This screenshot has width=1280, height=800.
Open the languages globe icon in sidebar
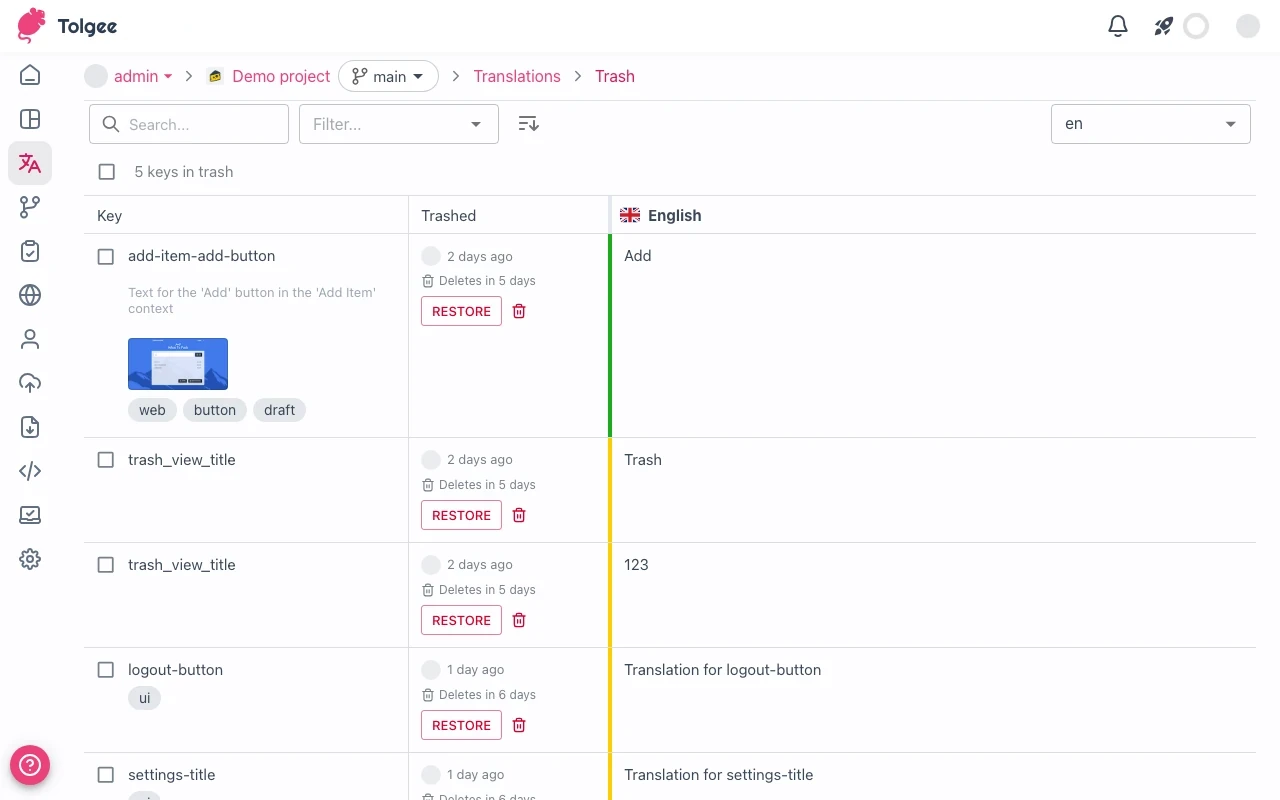[x=30, y=295]
